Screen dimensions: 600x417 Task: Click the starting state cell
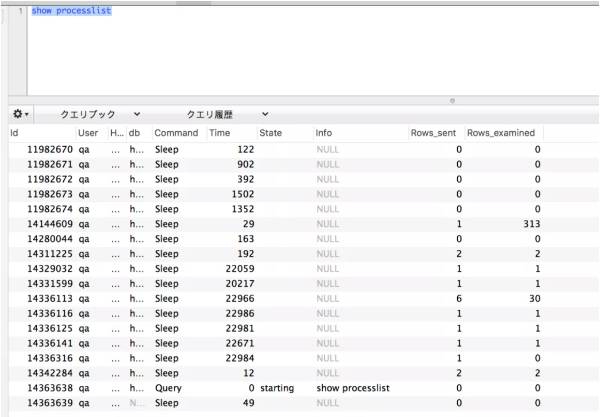tap(277, 388)
